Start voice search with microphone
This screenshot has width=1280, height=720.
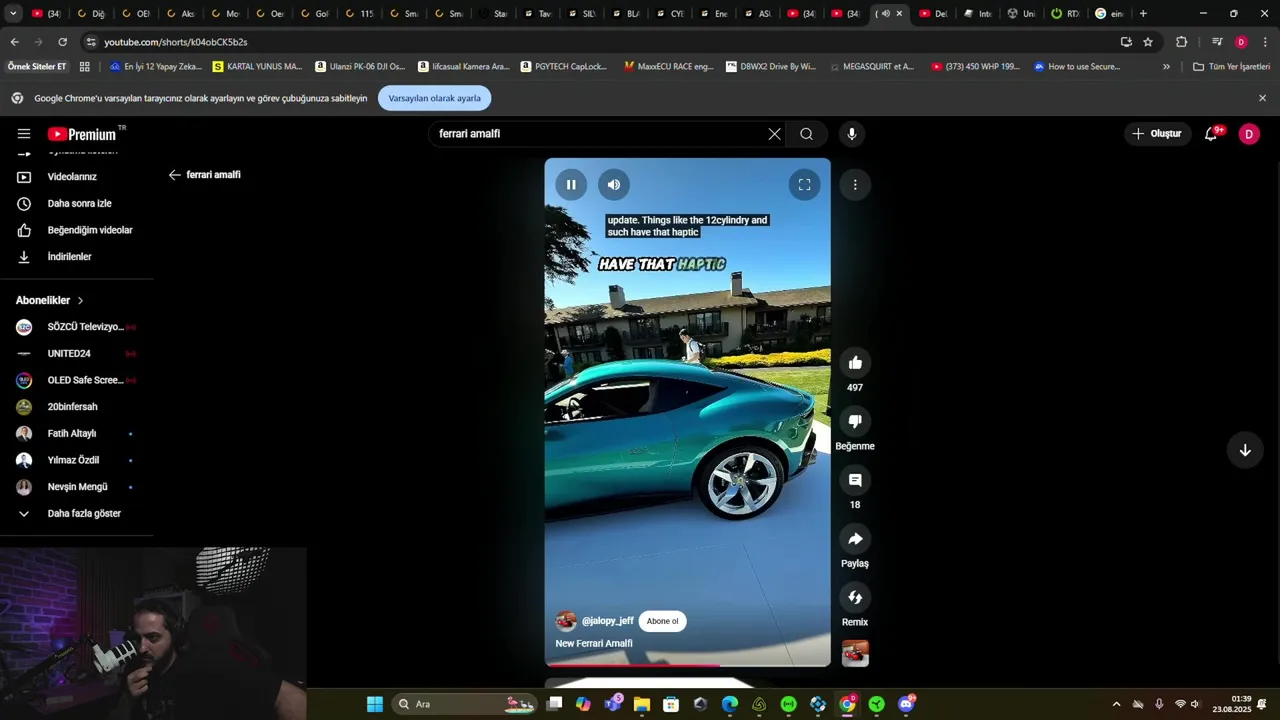click(x=852, y=134)
